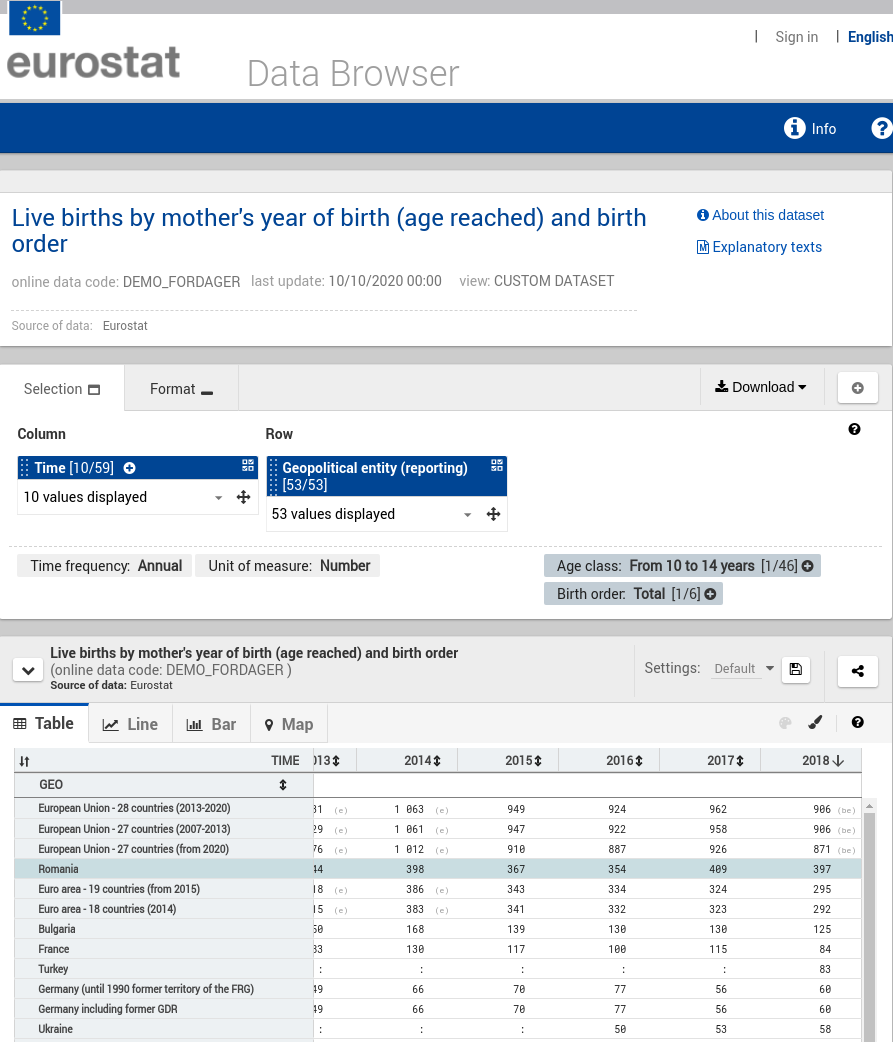Viewport: 893px width, 1042px height.
Task: Sort the 2014 column
Action: [437, 761]
